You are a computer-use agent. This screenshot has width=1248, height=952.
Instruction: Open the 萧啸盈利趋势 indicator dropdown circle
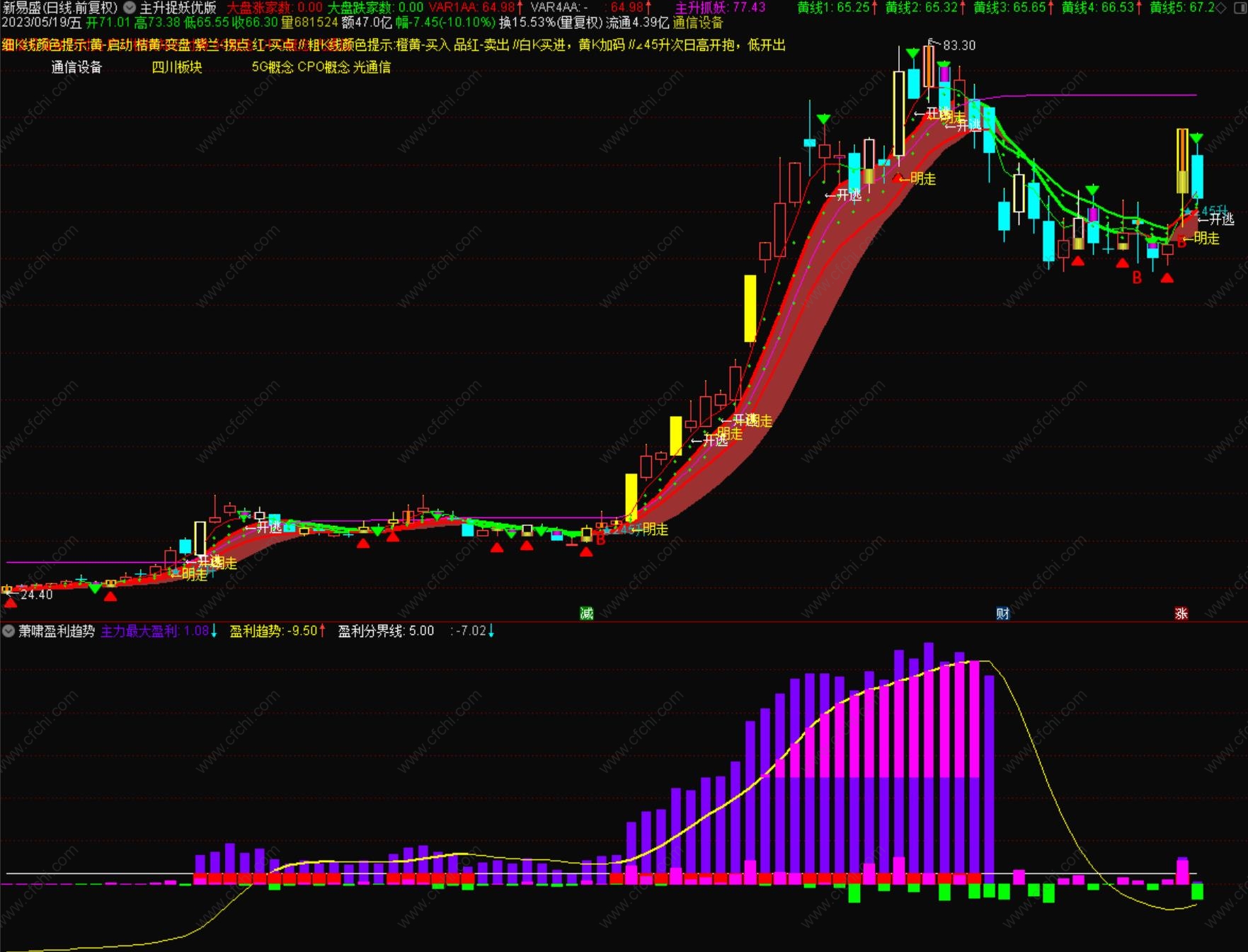8,631
